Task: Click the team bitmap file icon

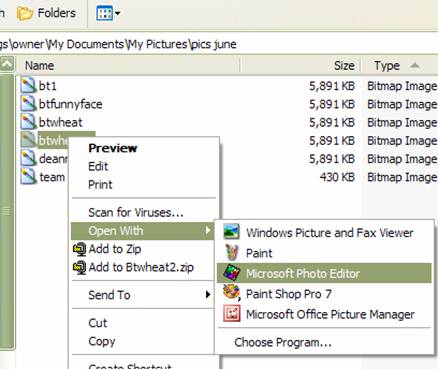Action: click(x=28, y=177)
